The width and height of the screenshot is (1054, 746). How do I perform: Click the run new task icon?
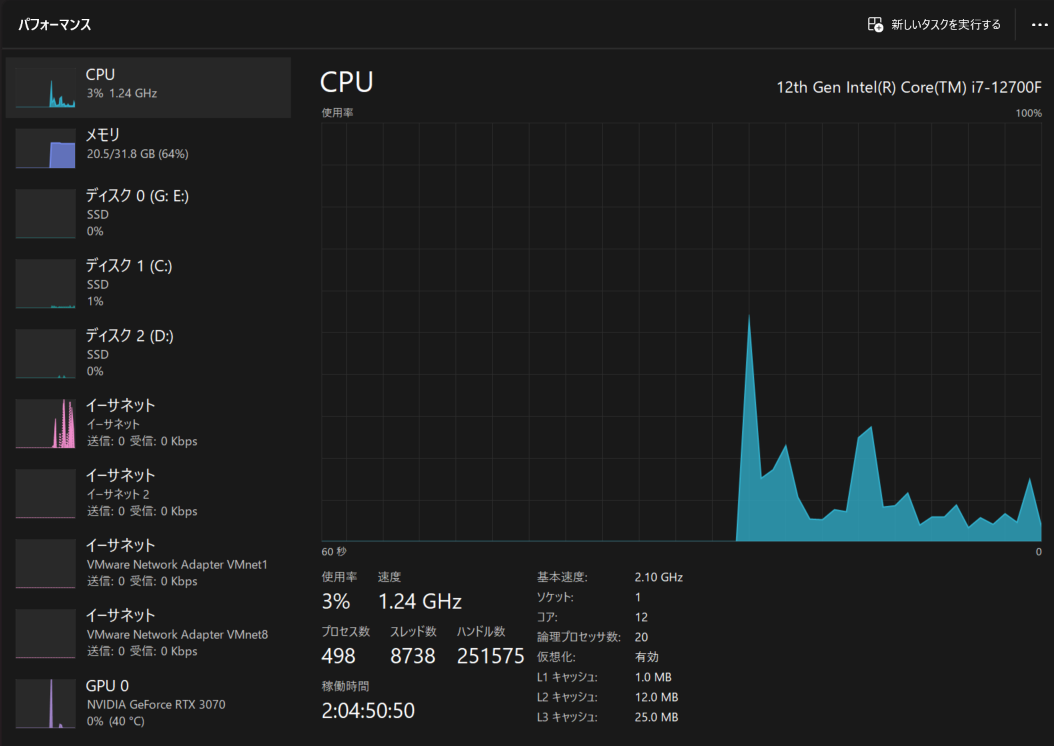[874, 24]
